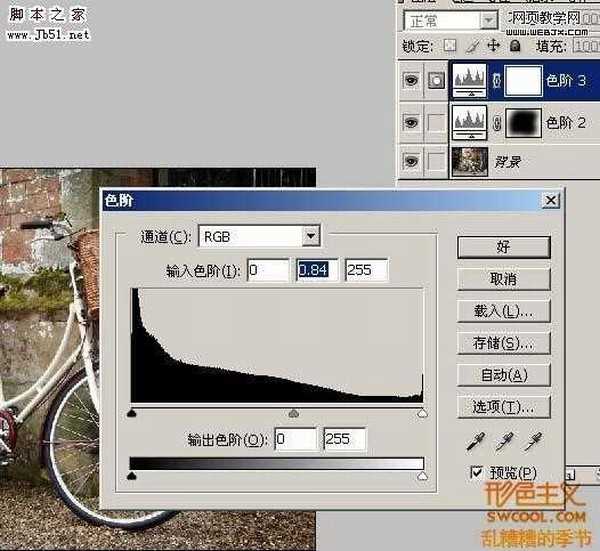600x551 pixels.
Task: Select the 色阶 2 layer name
Action: (566, 123)
